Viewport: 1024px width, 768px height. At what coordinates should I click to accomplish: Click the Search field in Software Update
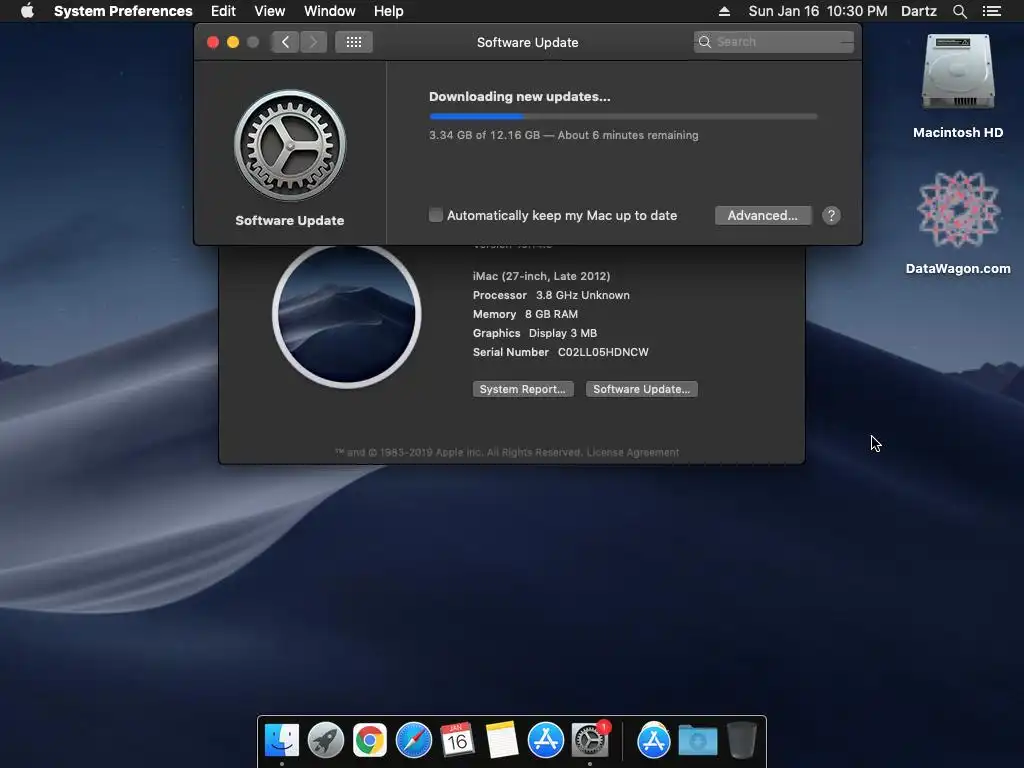coord(773,42)
